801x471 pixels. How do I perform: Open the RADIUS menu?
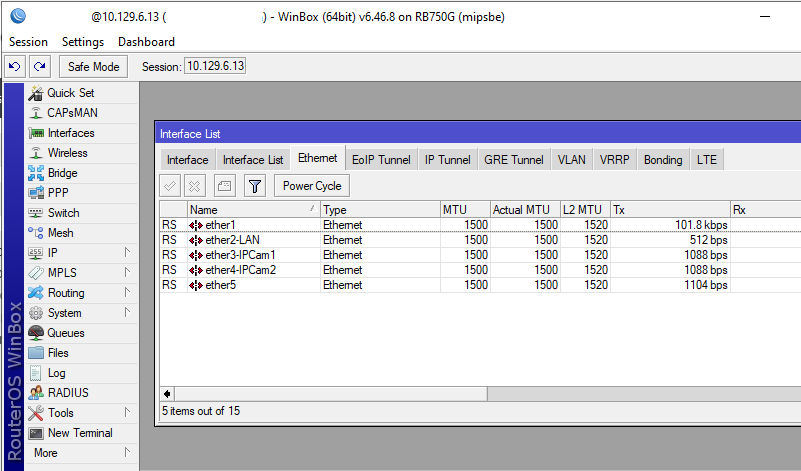tap(82, 393)
